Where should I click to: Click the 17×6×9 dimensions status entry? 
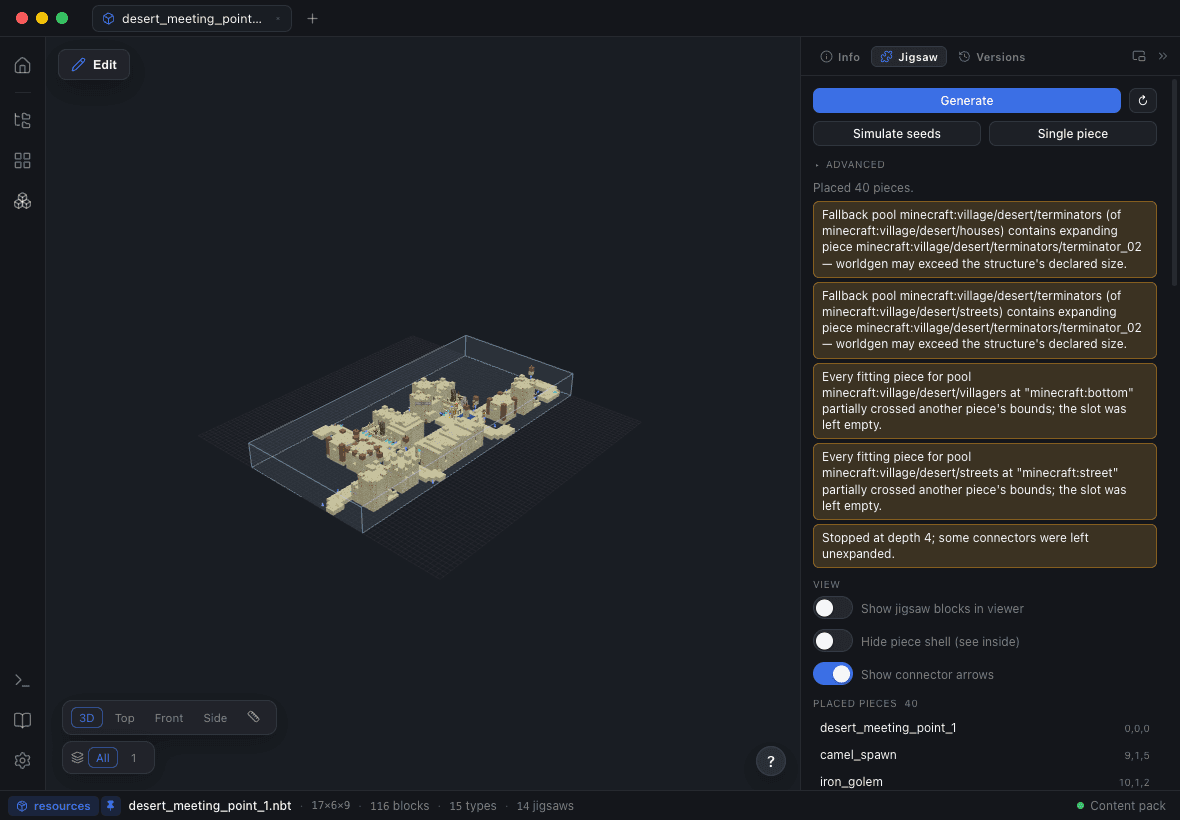[330, 806]
